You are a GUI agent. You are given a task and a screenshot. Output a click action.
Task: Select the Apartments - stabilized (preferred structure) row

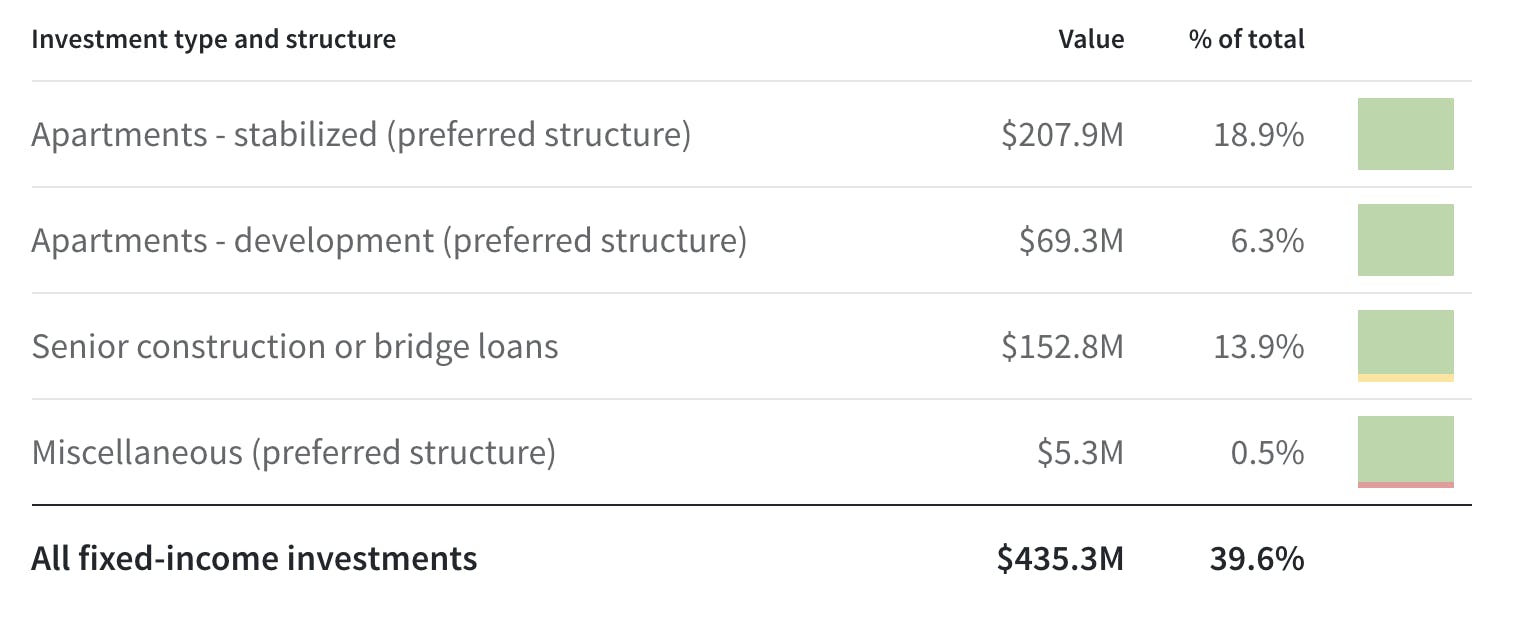pos(751,134)
